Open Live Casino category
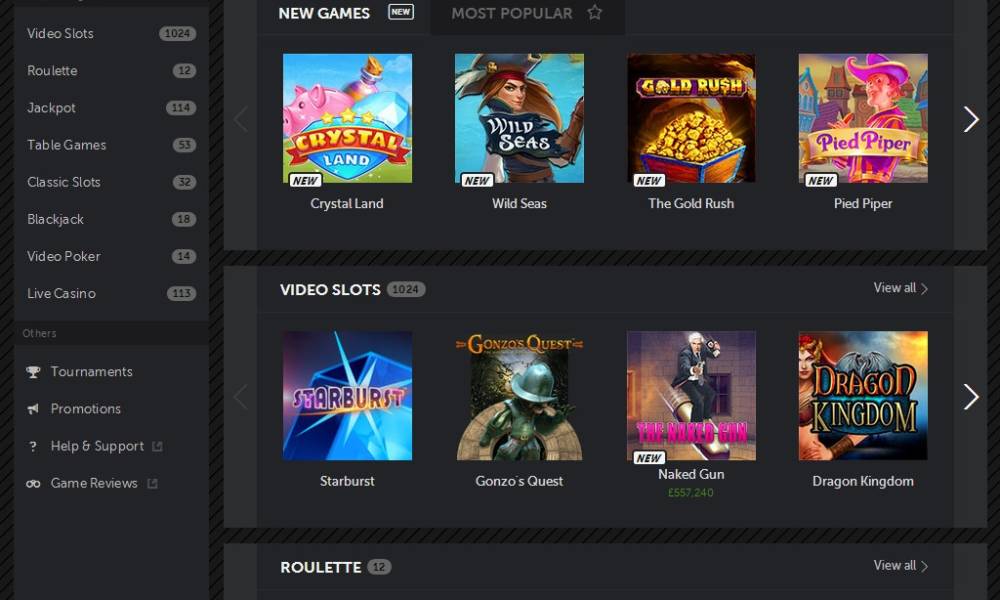The width and height of the screenshot is (1000, 600). (x=111, y=293)
